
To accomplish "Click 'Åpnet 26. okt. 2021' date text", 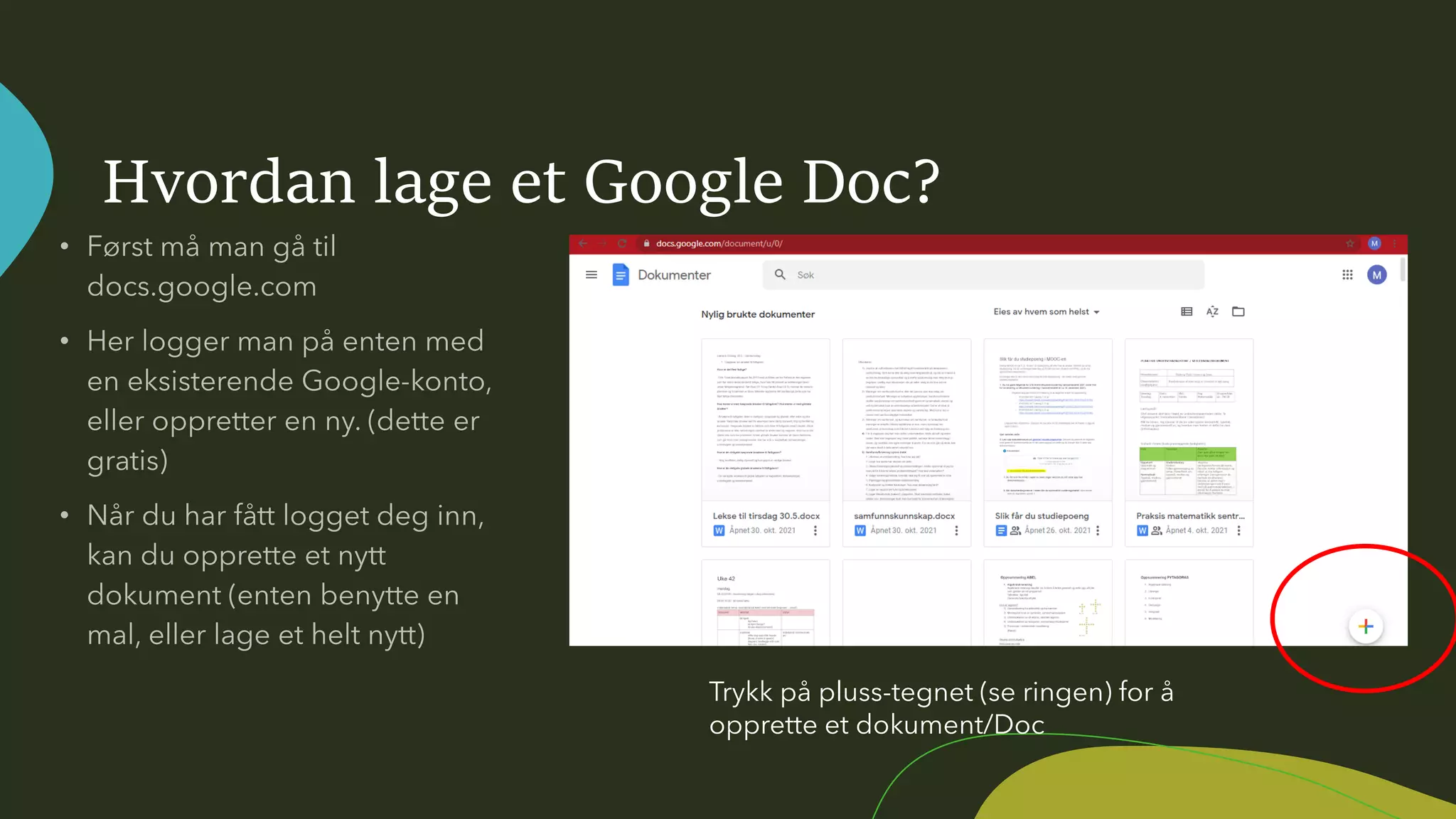I will click(1057, 530).
